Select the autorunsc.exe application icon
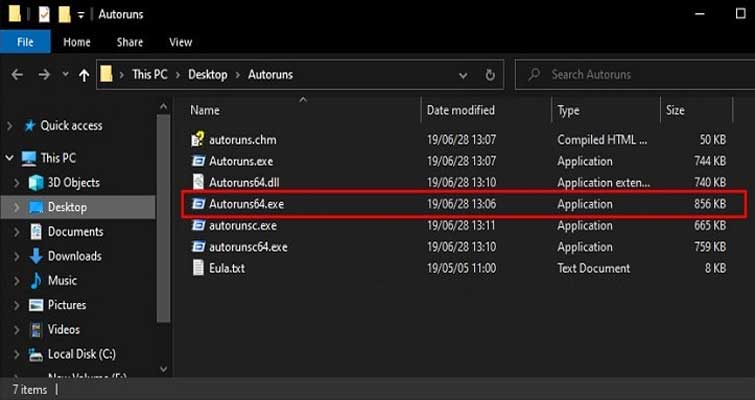 tap(198, 225)
